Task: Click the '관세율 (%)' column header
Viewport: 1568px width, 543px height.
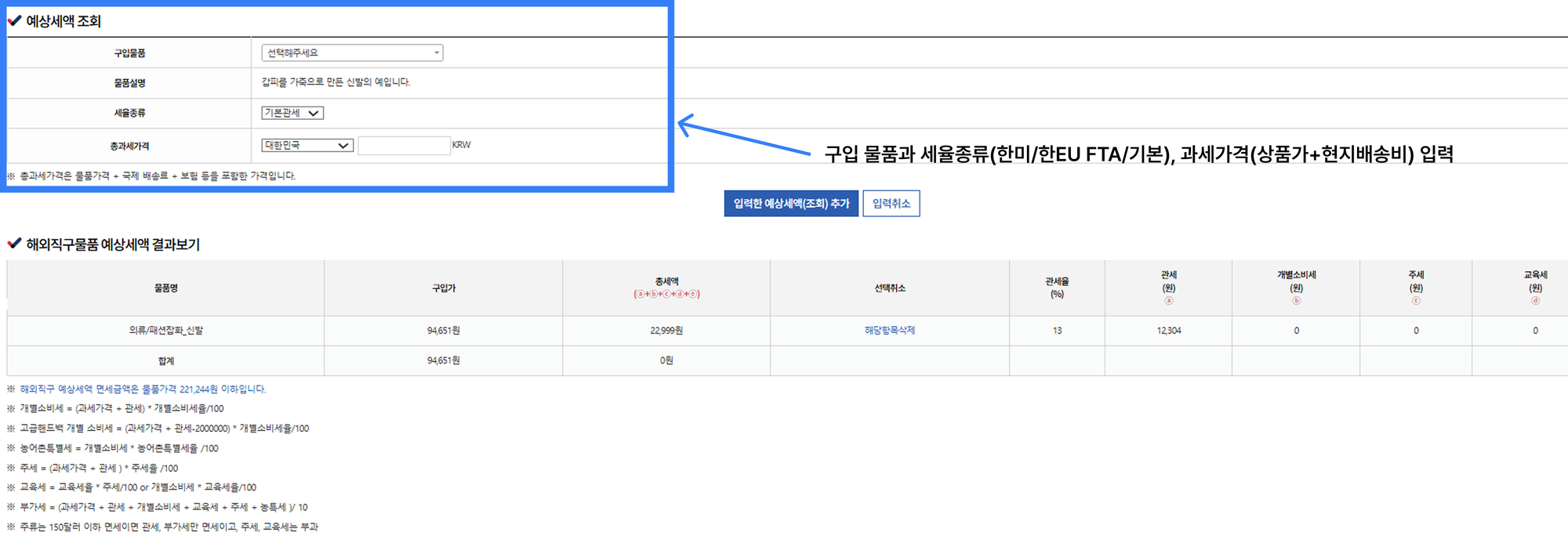Action: coord(1057,288)
